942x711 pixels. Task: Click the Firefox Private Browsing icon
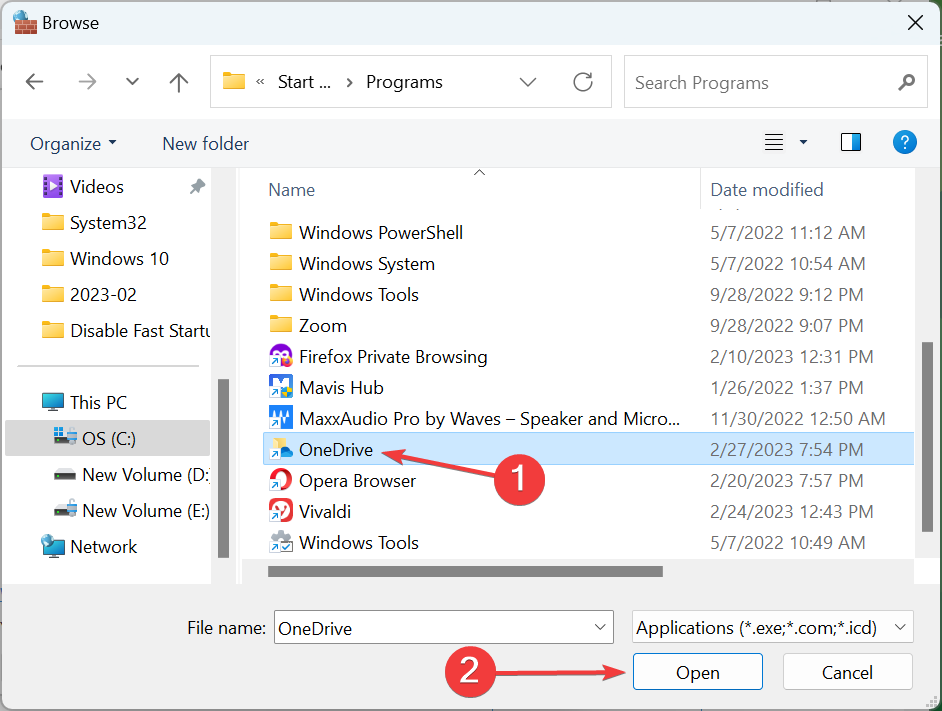[281, 356]
